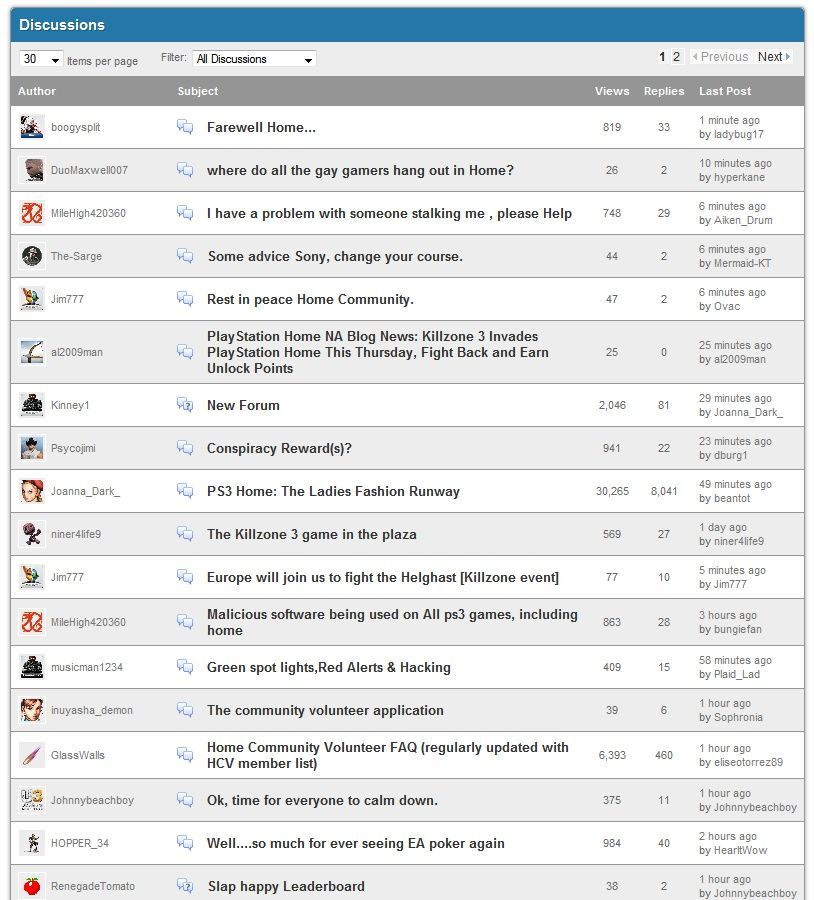The image size is (814, 900).
Task: Click last poster eliseotorrez89
Action: pyautogui.click(x=748, y=762)
